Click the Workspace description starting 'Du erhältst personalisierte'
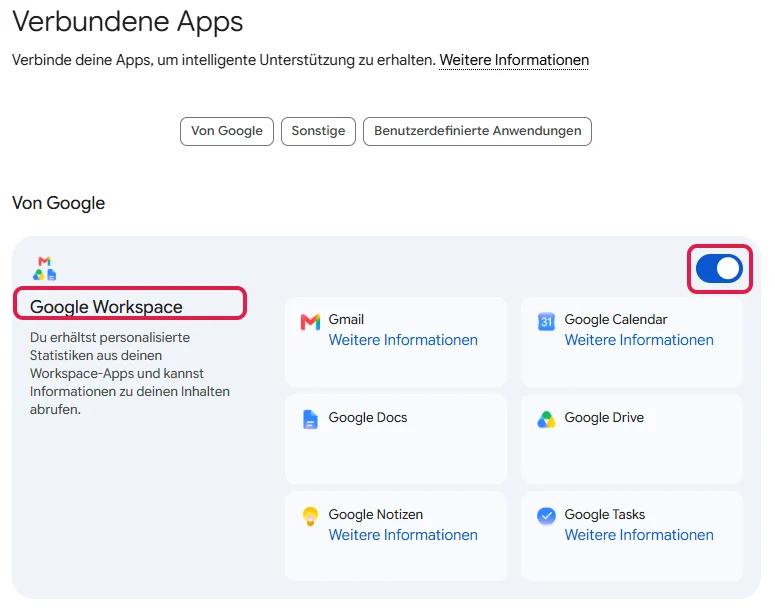 click(129, 373)
